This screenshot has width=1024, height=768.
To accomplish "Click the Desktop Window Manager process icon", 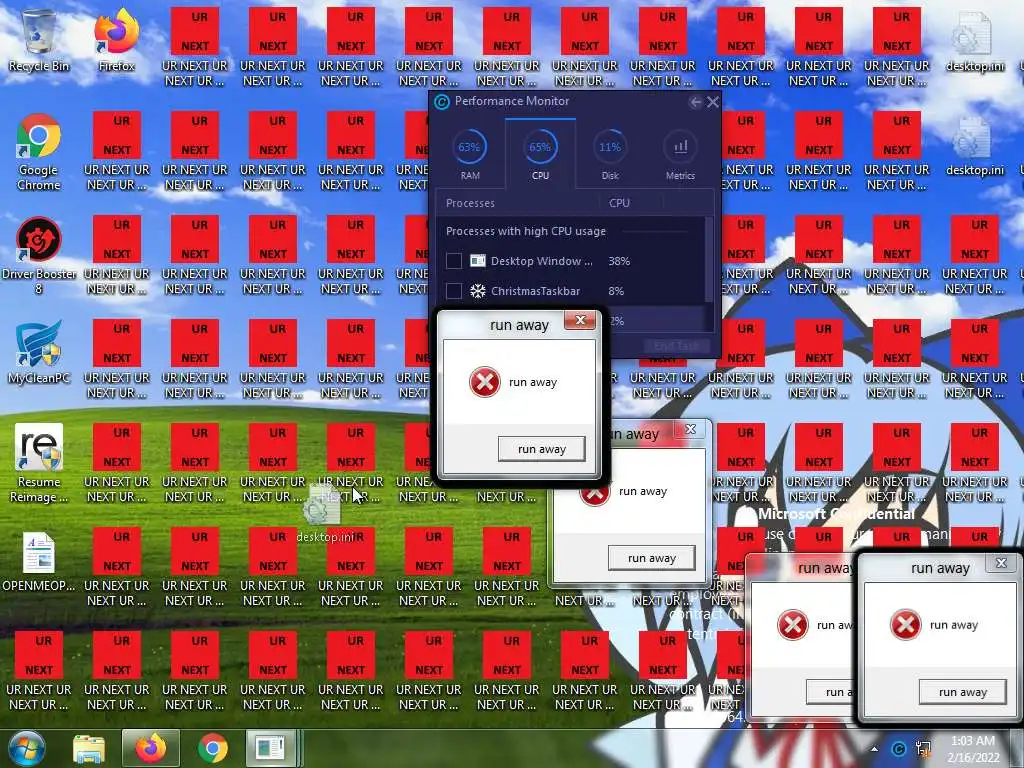I will 478,261.
